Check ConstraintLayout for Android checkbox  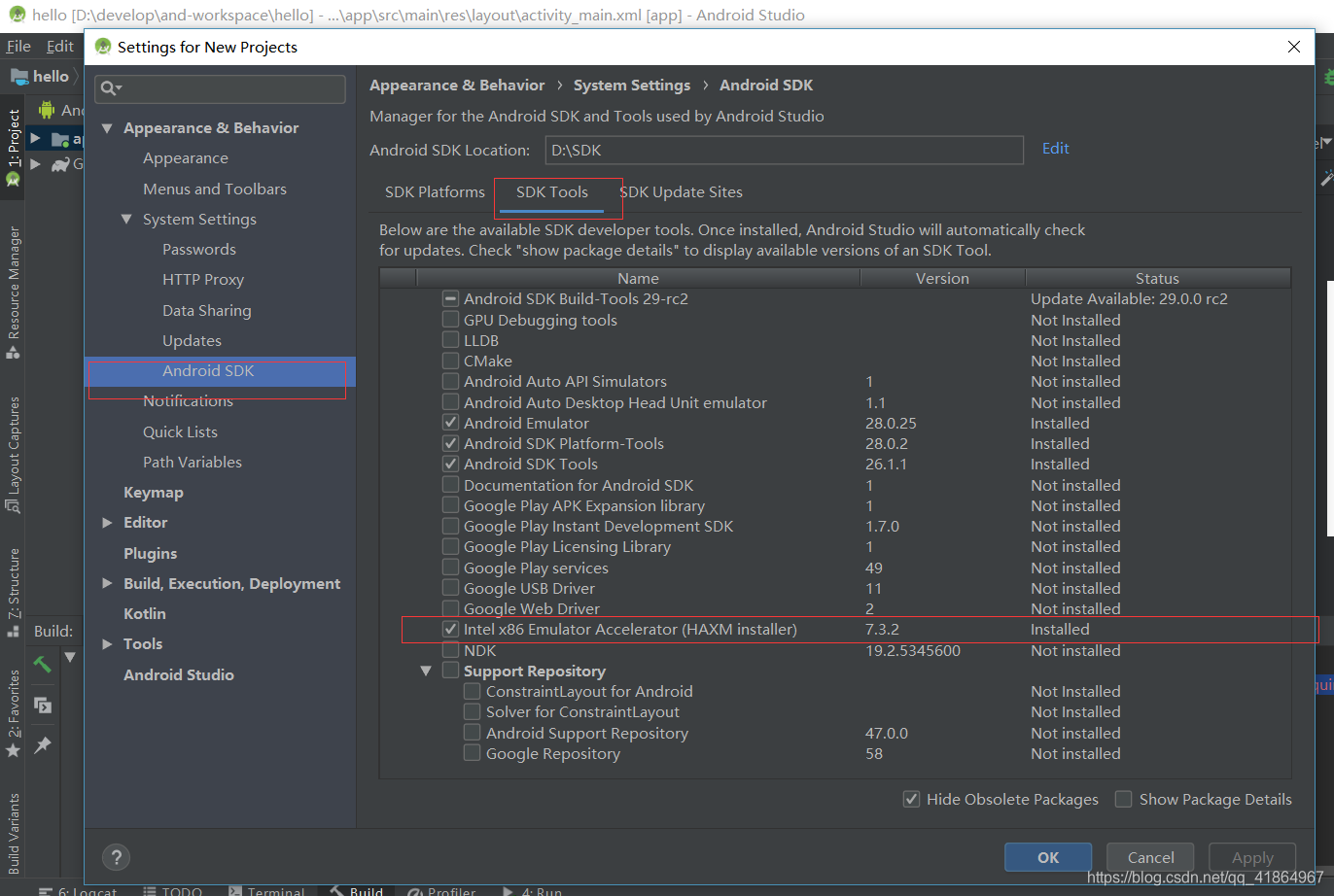[x=472, y=691]
